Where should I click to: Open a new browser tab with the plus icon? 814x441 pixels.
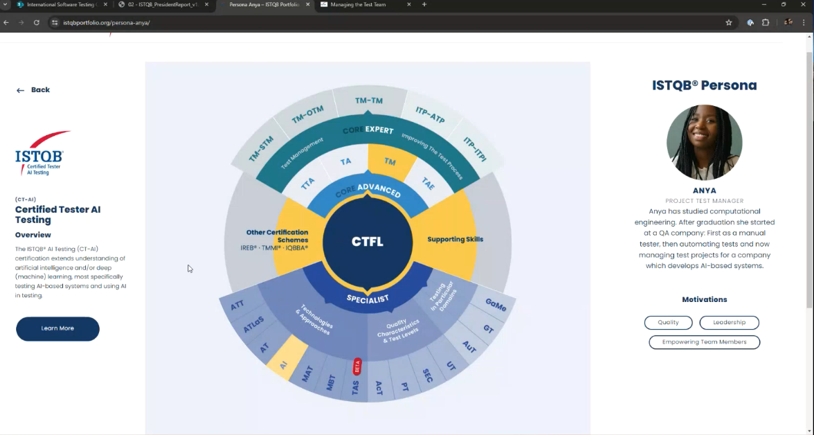(x=424, y=5)
